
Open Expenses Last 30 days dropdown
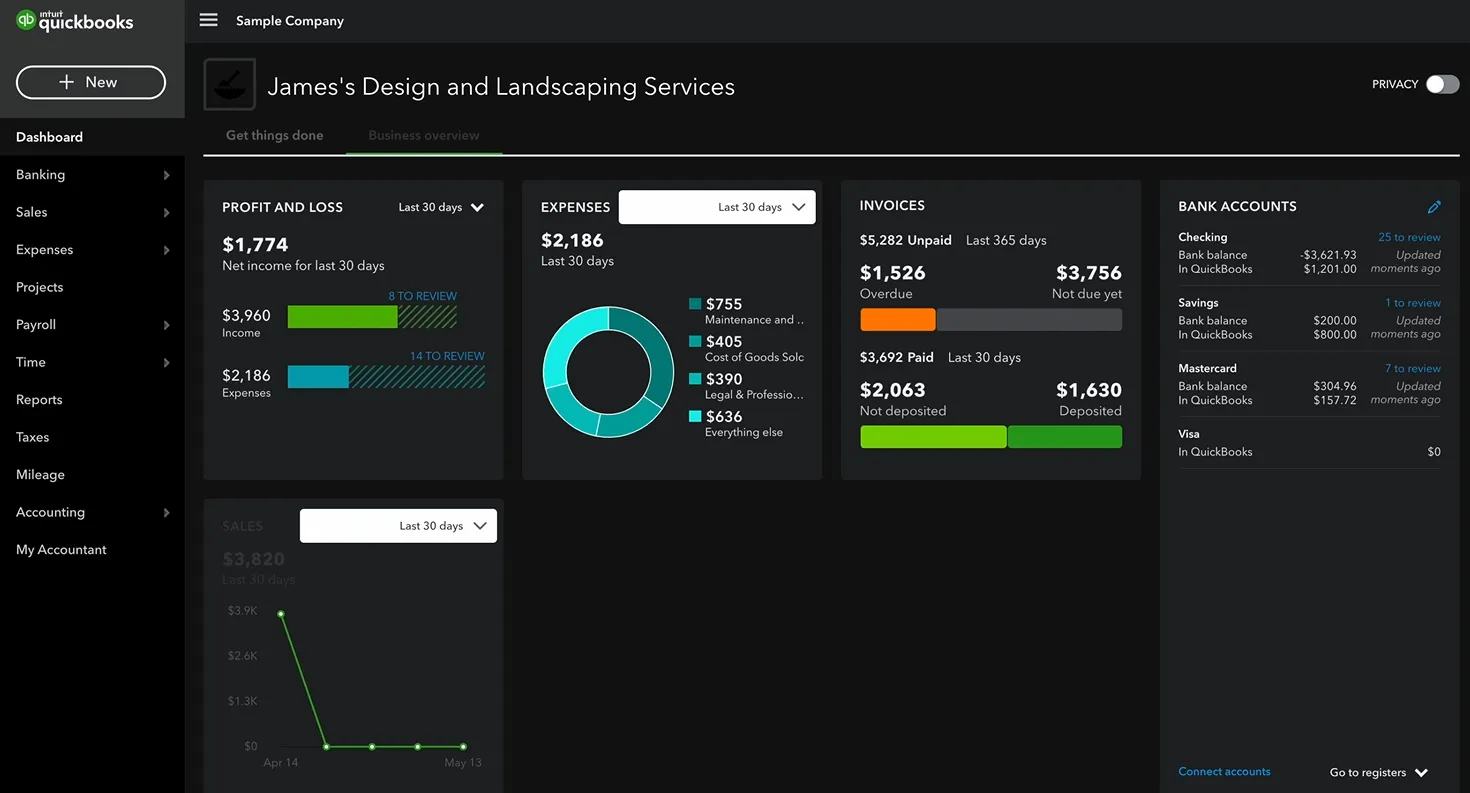click(717, 207)
